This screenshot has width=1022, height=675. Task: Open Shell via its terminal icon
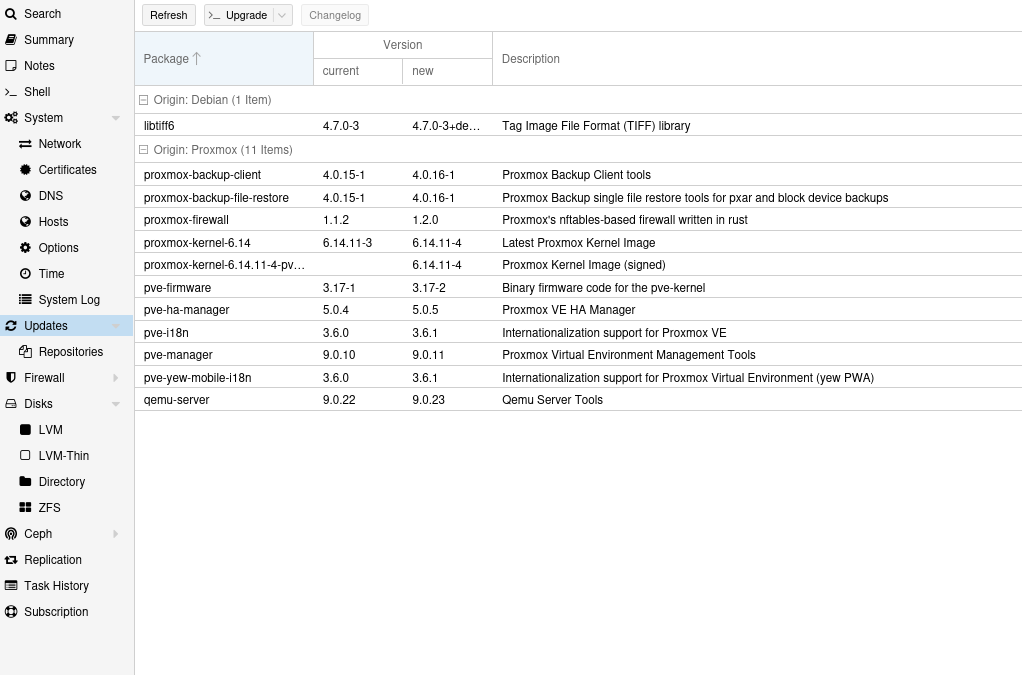coord(11,92)
